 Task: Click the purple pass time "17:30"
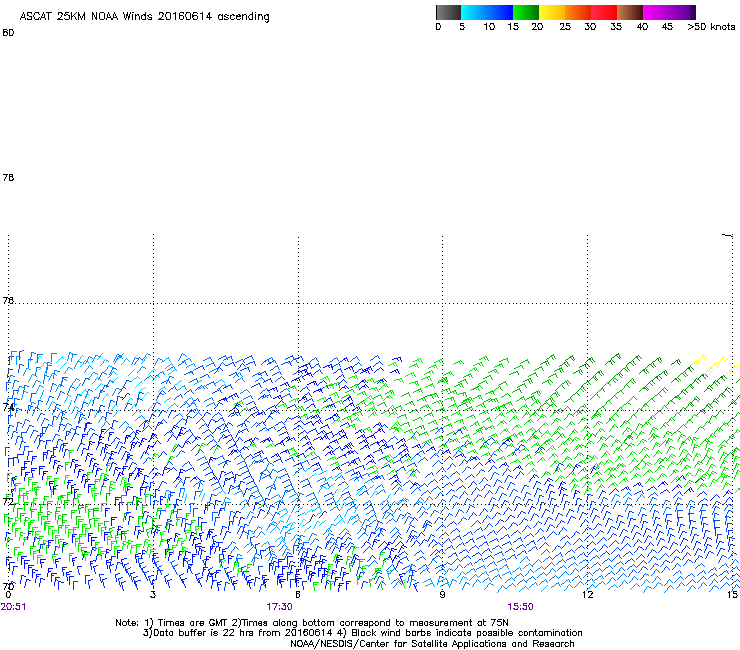279,607
